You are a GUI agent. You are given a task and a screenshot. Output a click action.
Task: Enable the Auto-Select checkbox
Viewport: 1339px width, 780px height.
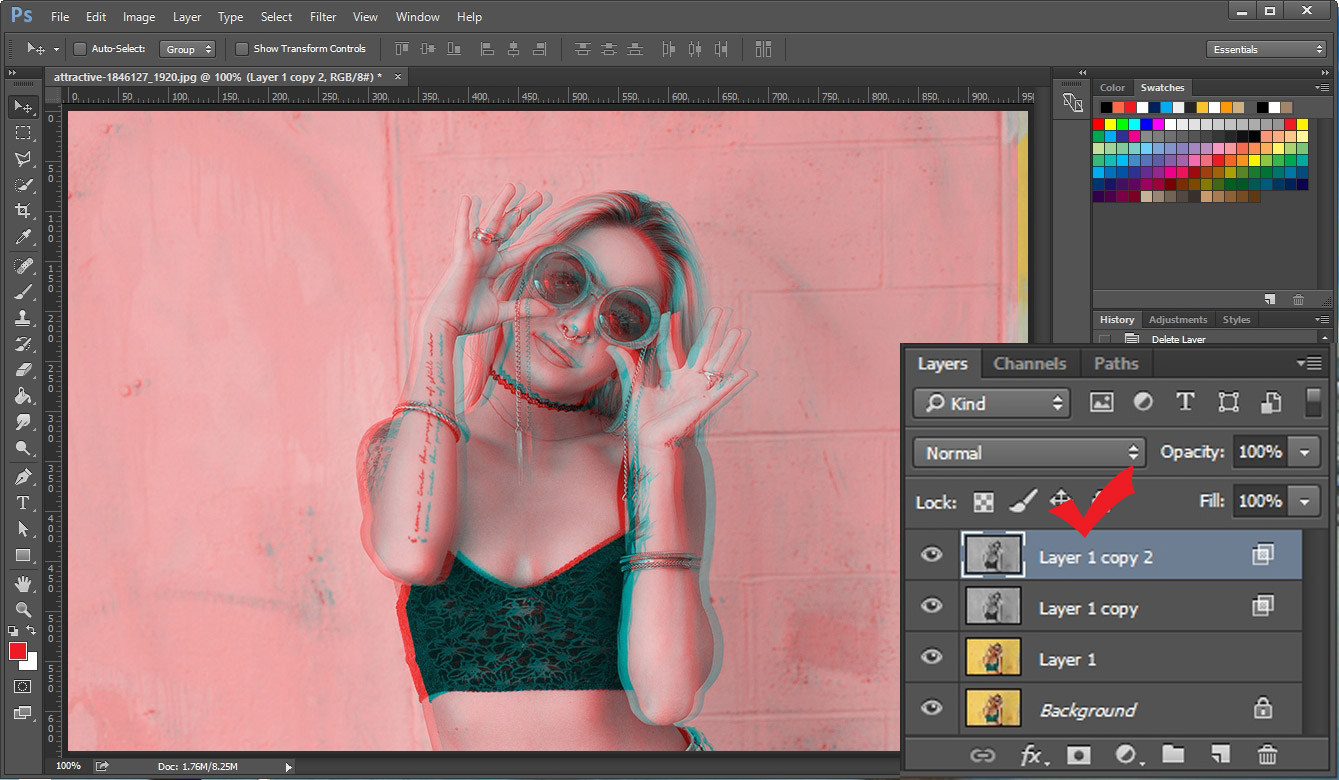coord(80,49)
